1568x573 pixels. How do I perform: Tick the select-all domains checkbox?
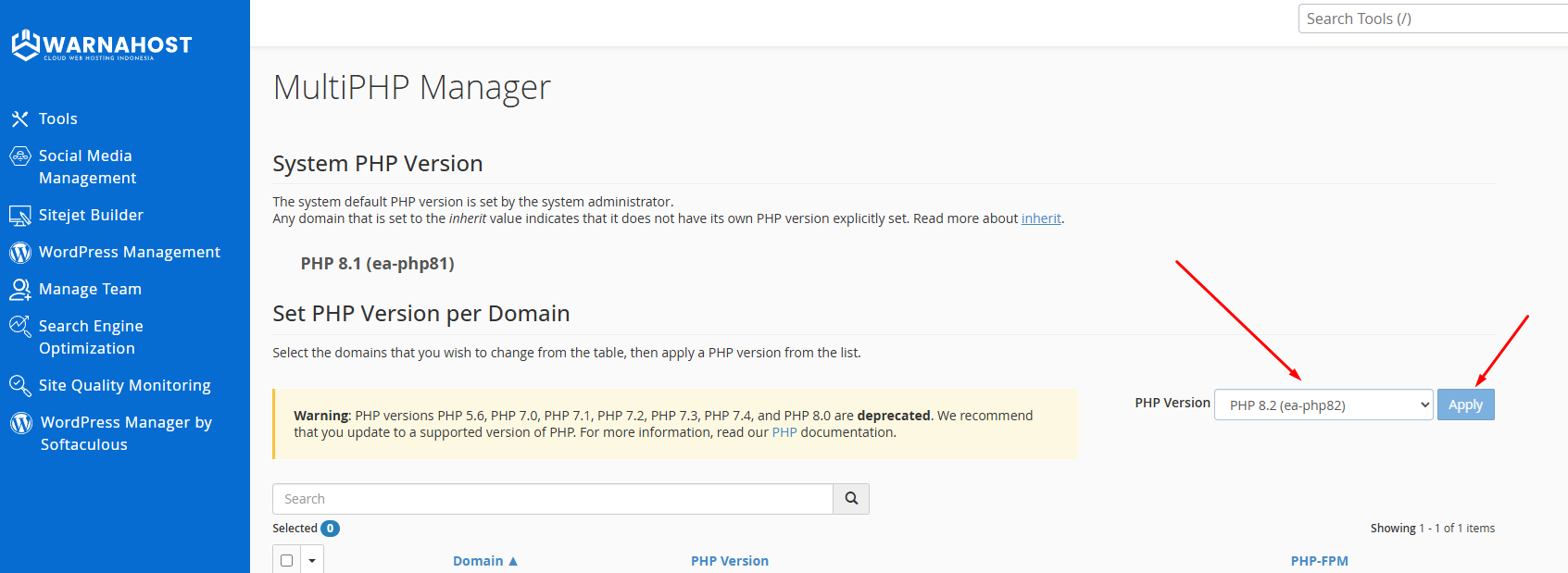[x=287, y=560]
